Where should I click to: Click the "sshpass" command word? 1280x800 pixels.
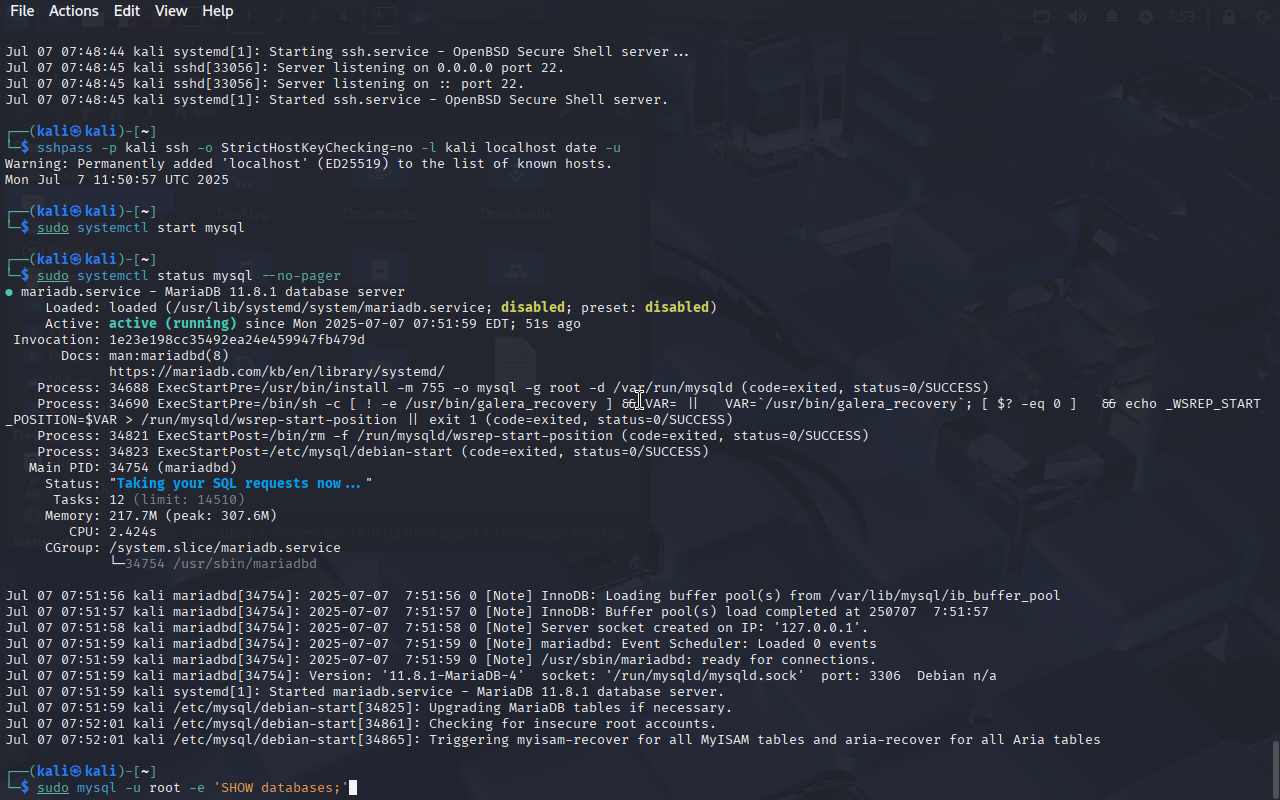[65, 148]
